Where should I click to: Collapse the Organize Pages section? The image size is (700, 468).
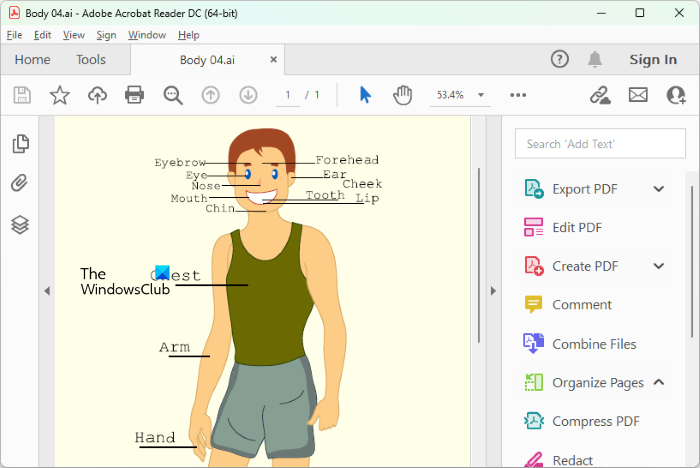pyautogui.click(x=658, y=382)
